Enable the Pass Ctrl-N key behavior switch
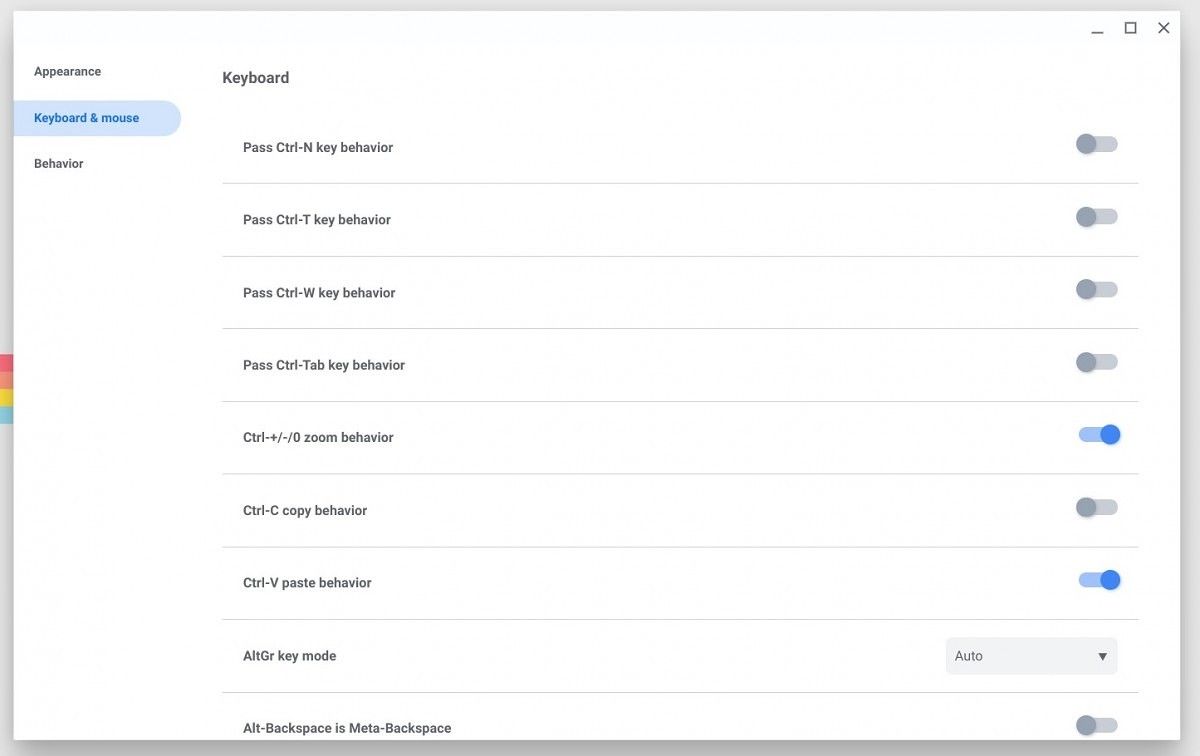This screenshot has width=1200, height=756. point(1097,144)
